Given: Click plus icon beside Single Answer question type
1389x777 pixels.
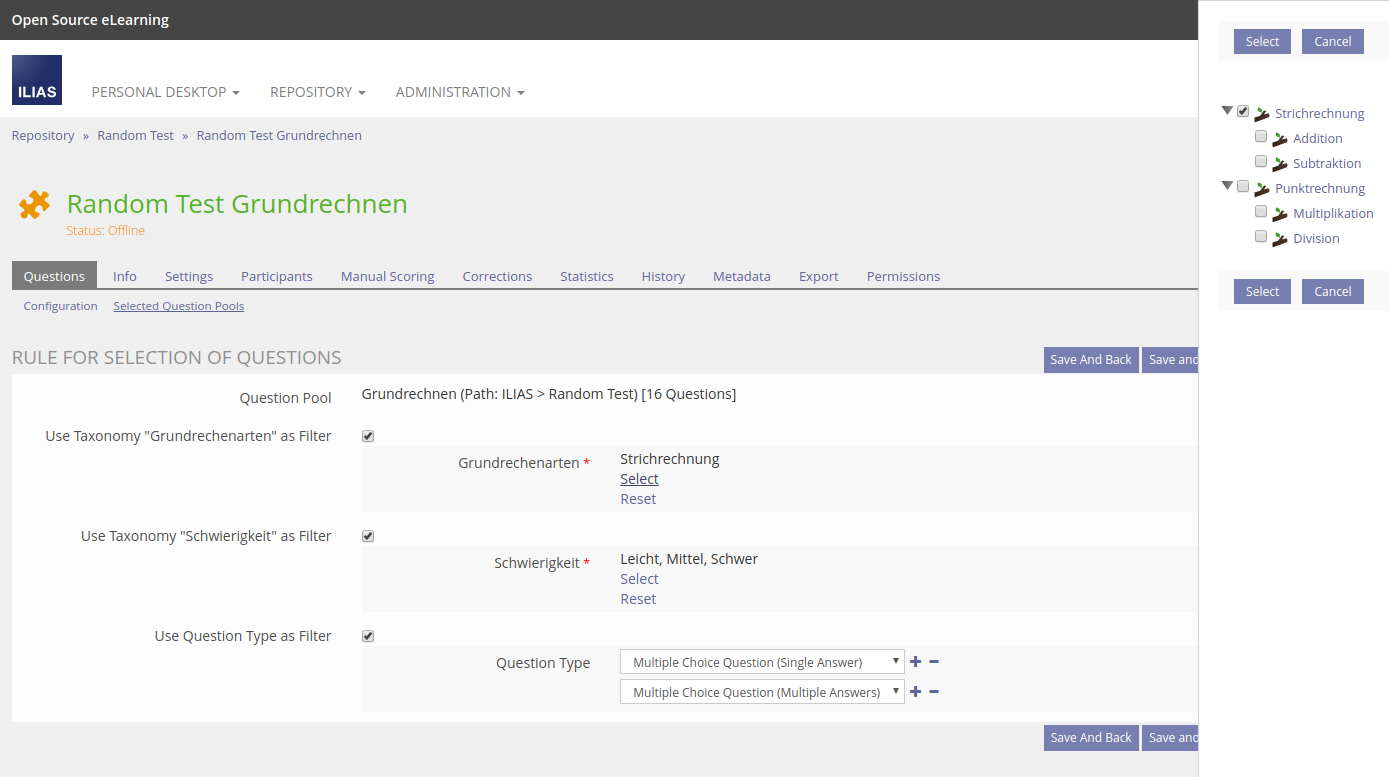Looking at the screenshot, I should point(915,662).
